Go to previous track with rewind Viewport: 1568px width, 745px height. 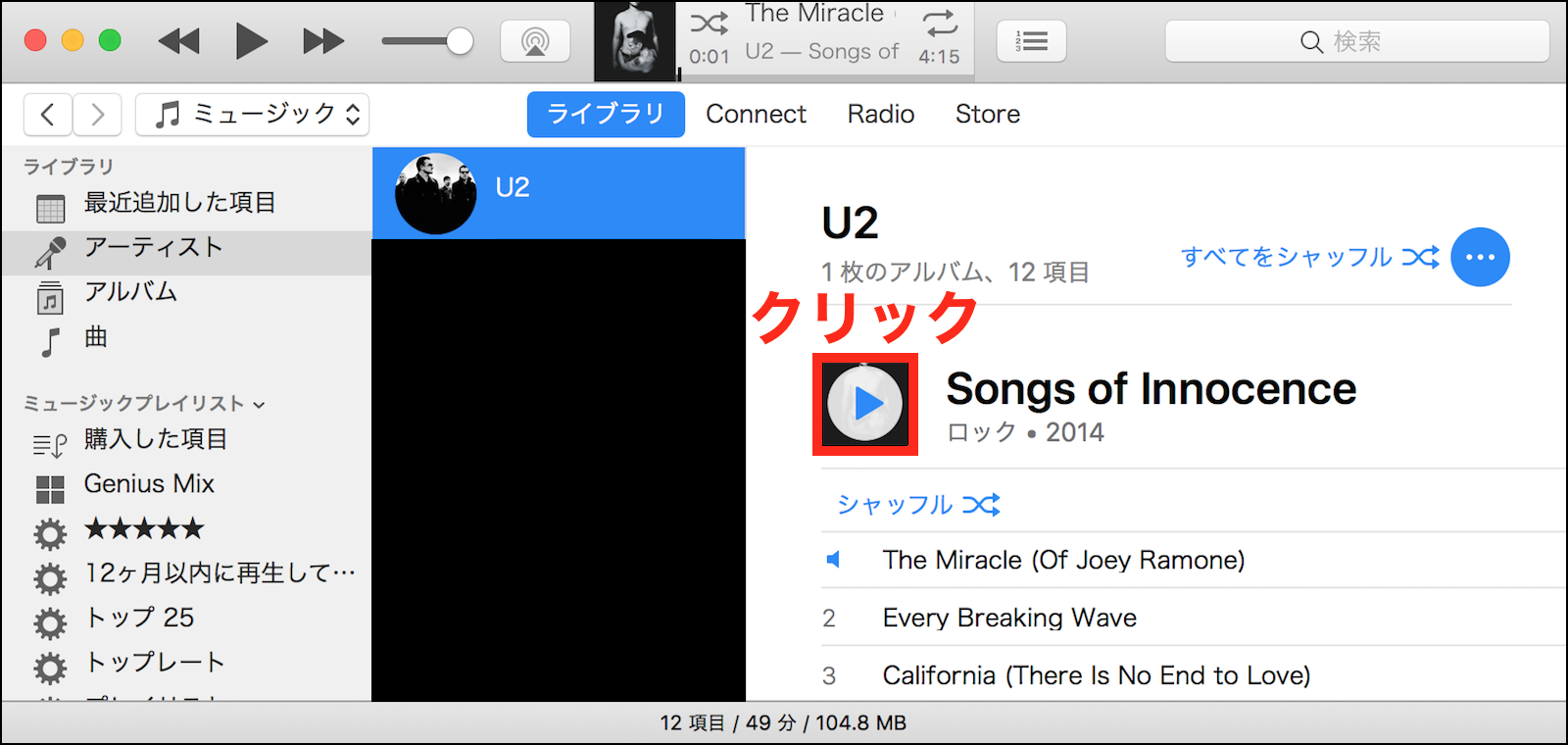point(179,41)
